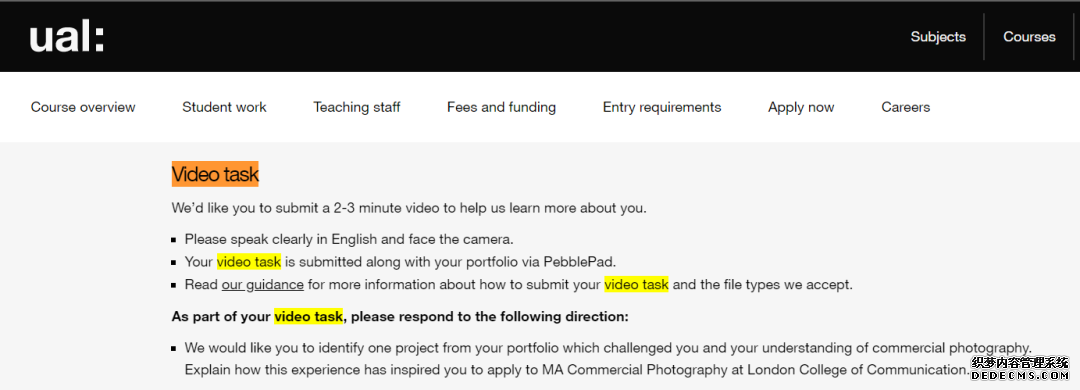Click 'Explain how this experience' sentence
This screenshot has width=1080, height=390.
pos(577,370)
